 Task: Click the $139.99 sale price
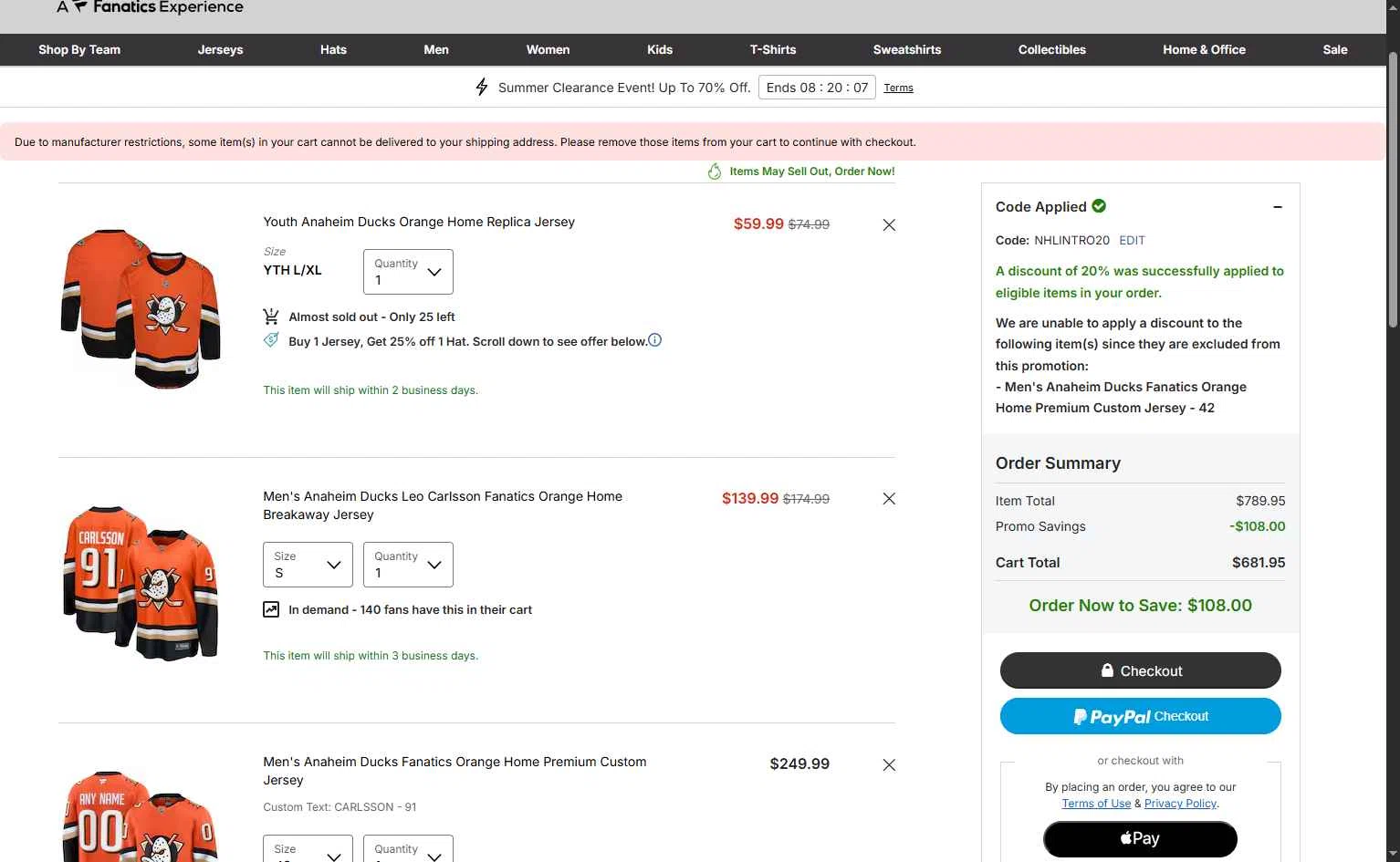[750, 499]
